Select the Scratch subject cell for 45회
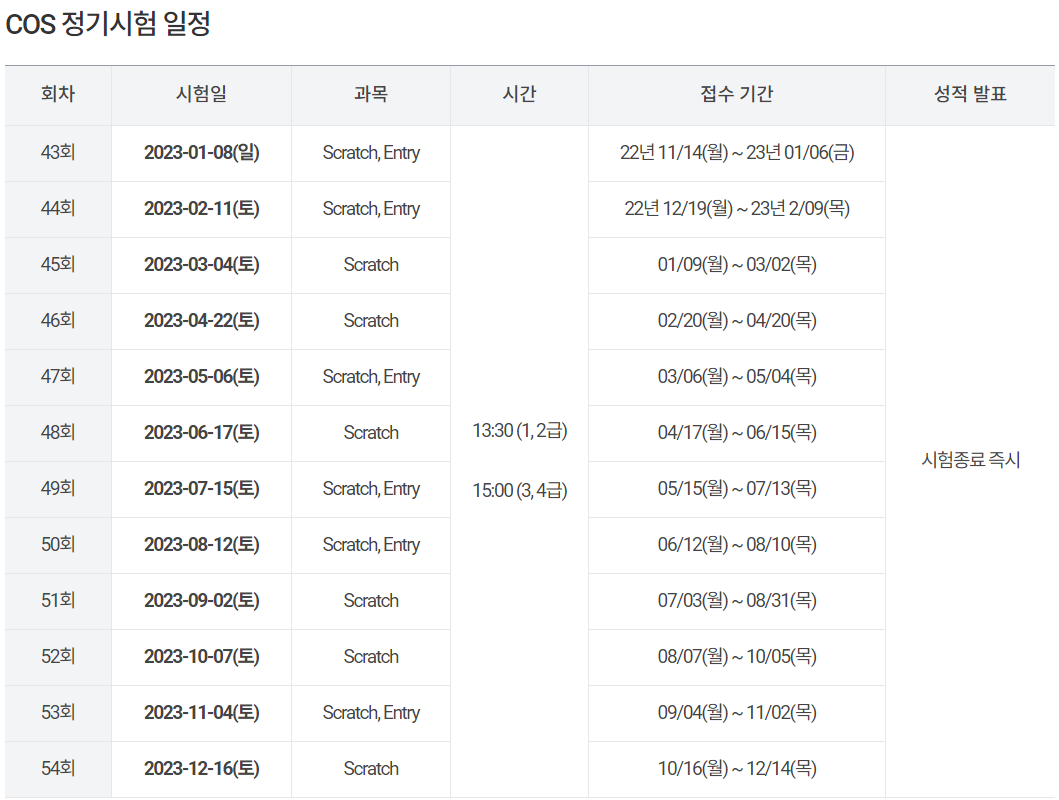The width and height of the screenshot is (1059, 800). pos(371,265)
